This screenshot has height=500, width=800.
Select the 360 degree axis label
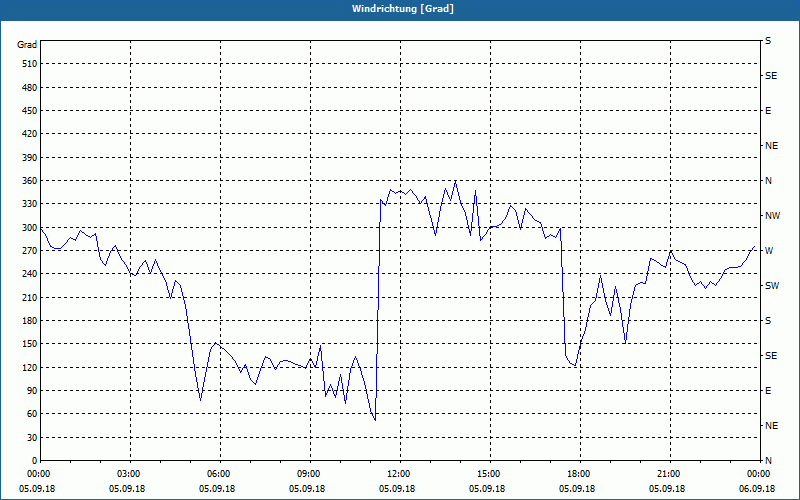pyautogui.click(x=29, y=181)
